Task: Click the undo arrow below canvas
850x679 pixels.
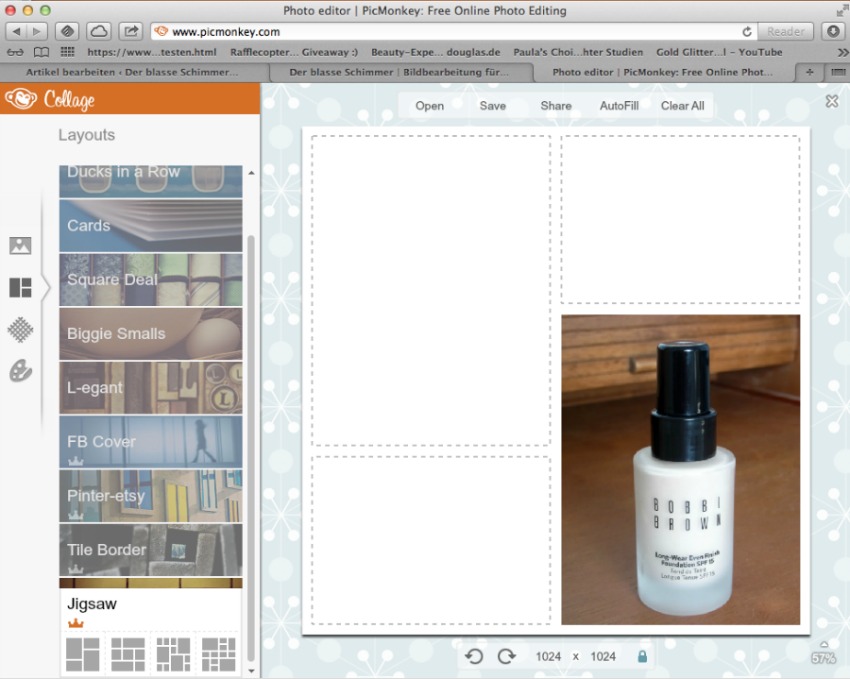Action: (x=474, y=656)
